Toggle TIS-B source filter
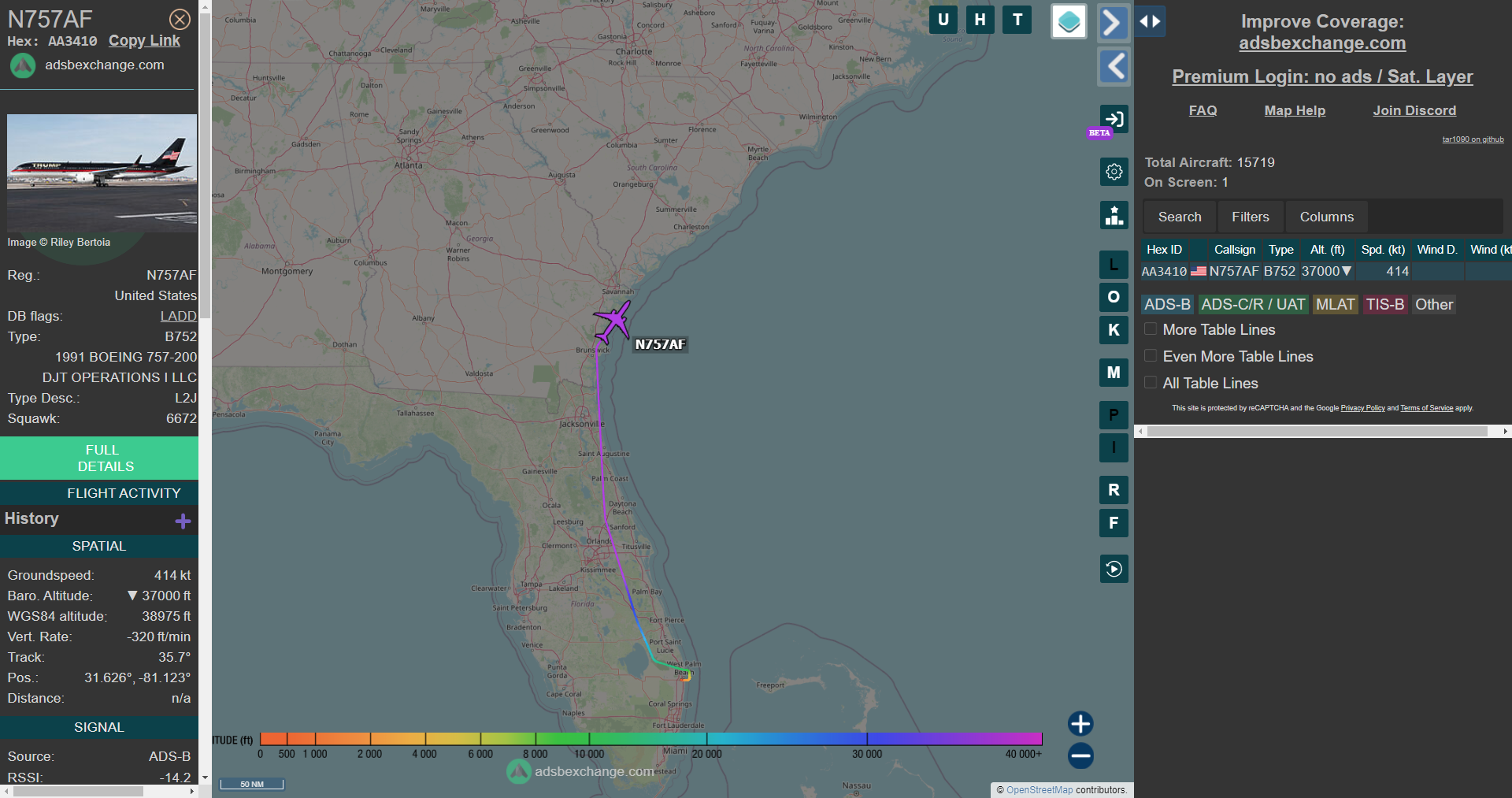Image resolution: width=1512 pixels, height=798 pixels. 1385,304
